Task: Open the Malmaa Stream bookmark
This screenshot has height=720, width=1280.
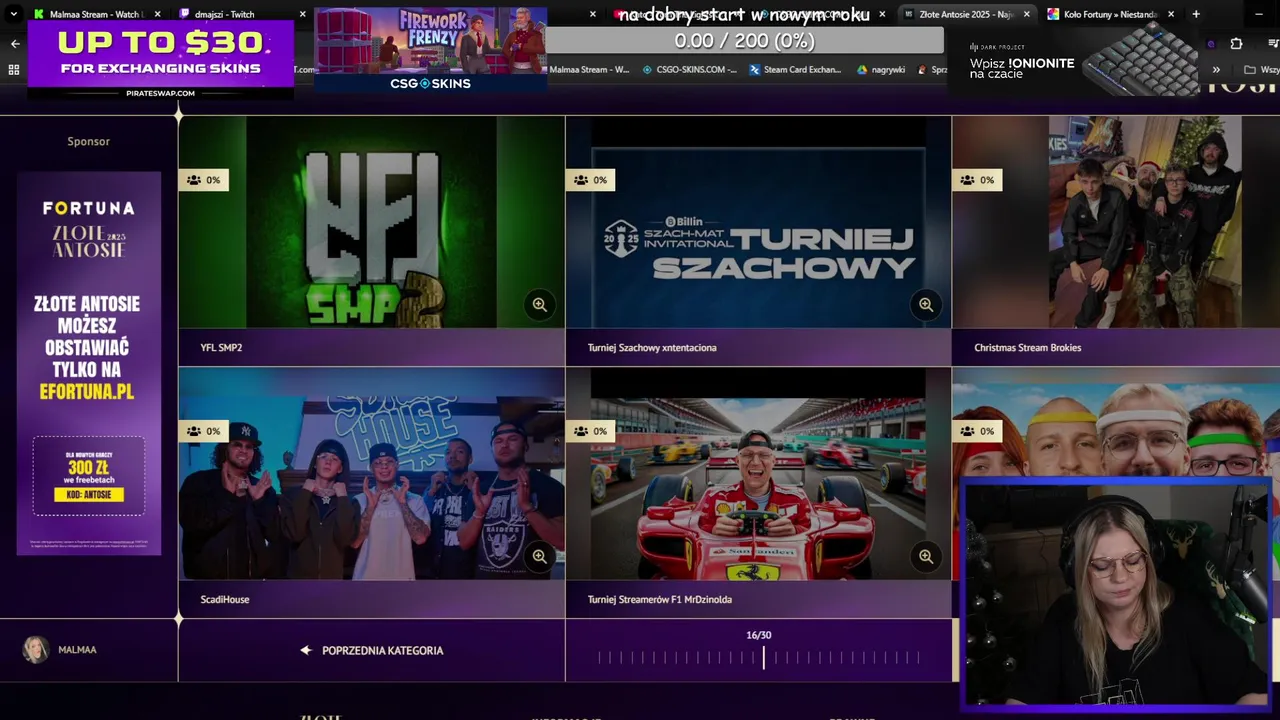Action: (x=590, y=70)
